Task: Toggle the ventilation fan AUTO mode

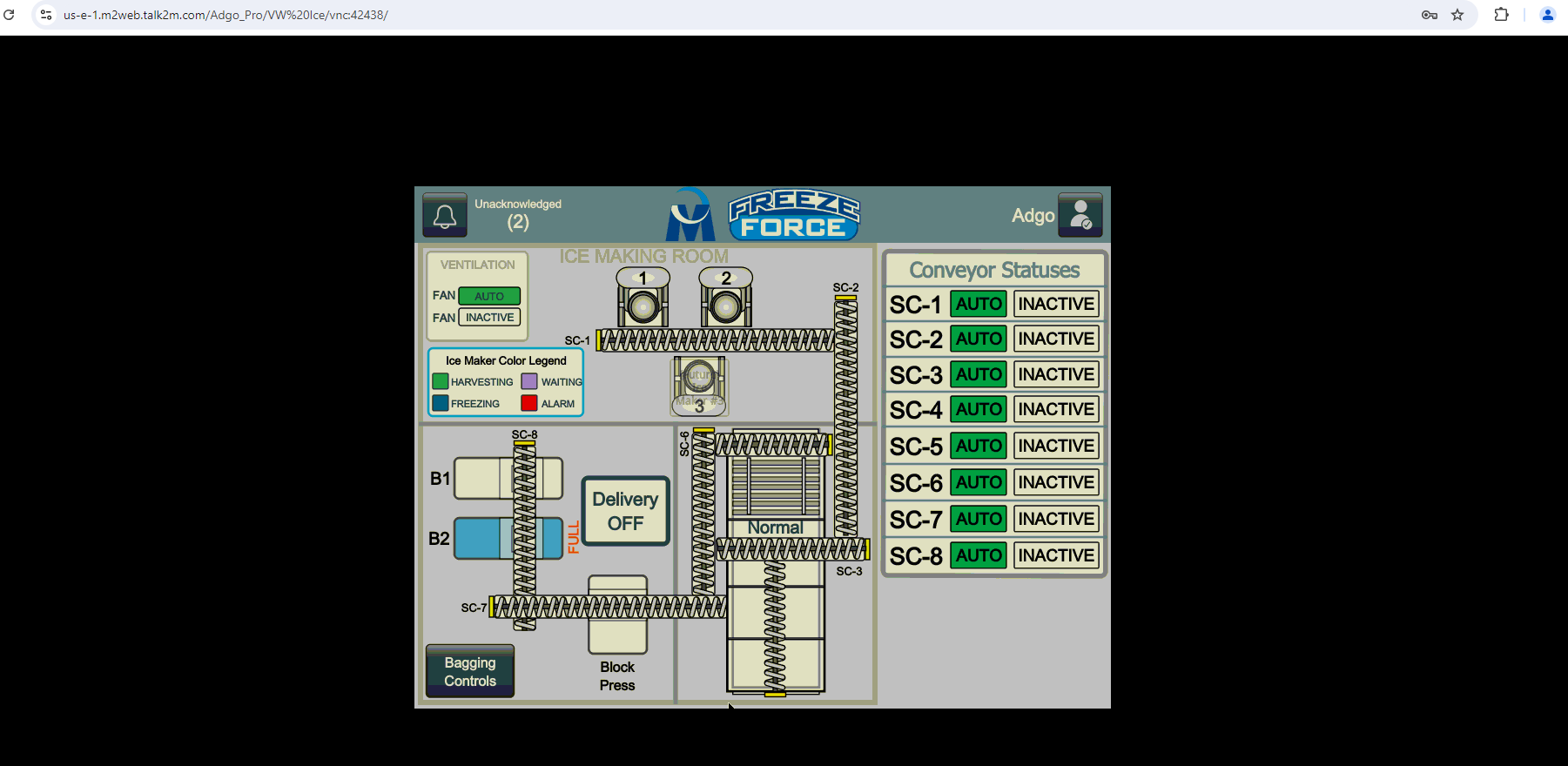Action: point(489,296)
